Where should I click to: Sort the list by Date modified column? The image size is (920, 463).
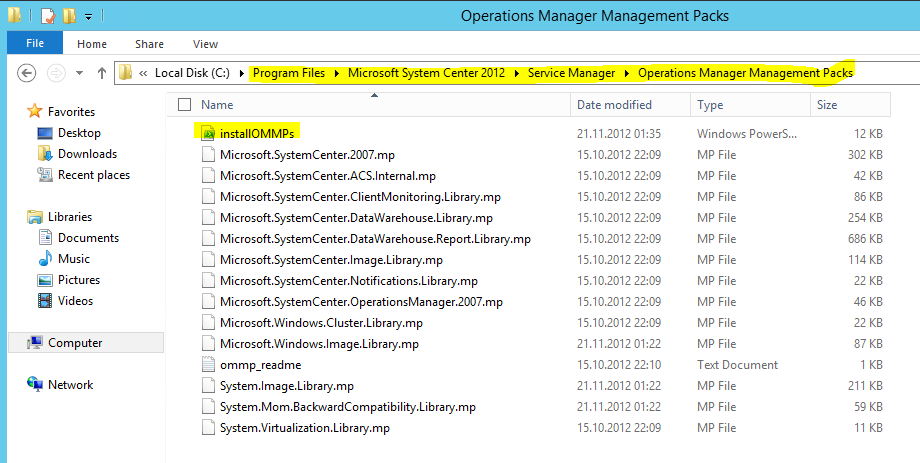point(614,105)
